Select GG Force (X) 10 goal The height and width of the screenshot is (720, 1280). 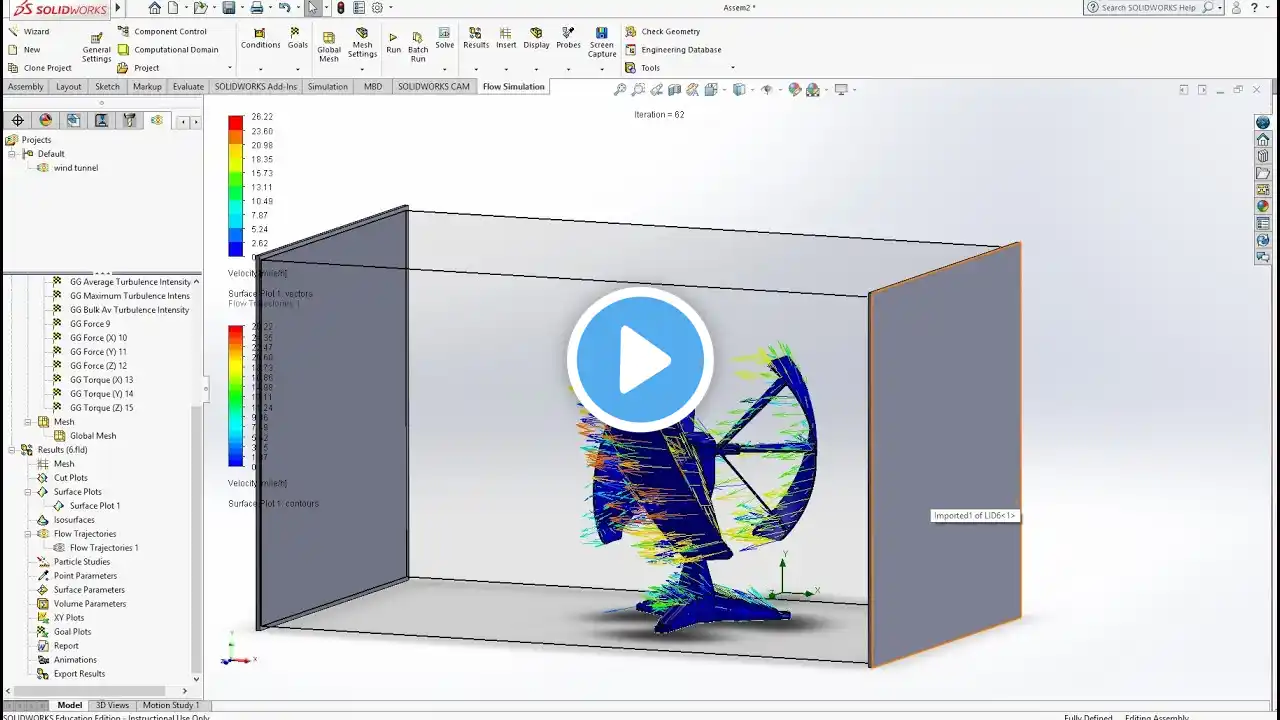(90, 338)
